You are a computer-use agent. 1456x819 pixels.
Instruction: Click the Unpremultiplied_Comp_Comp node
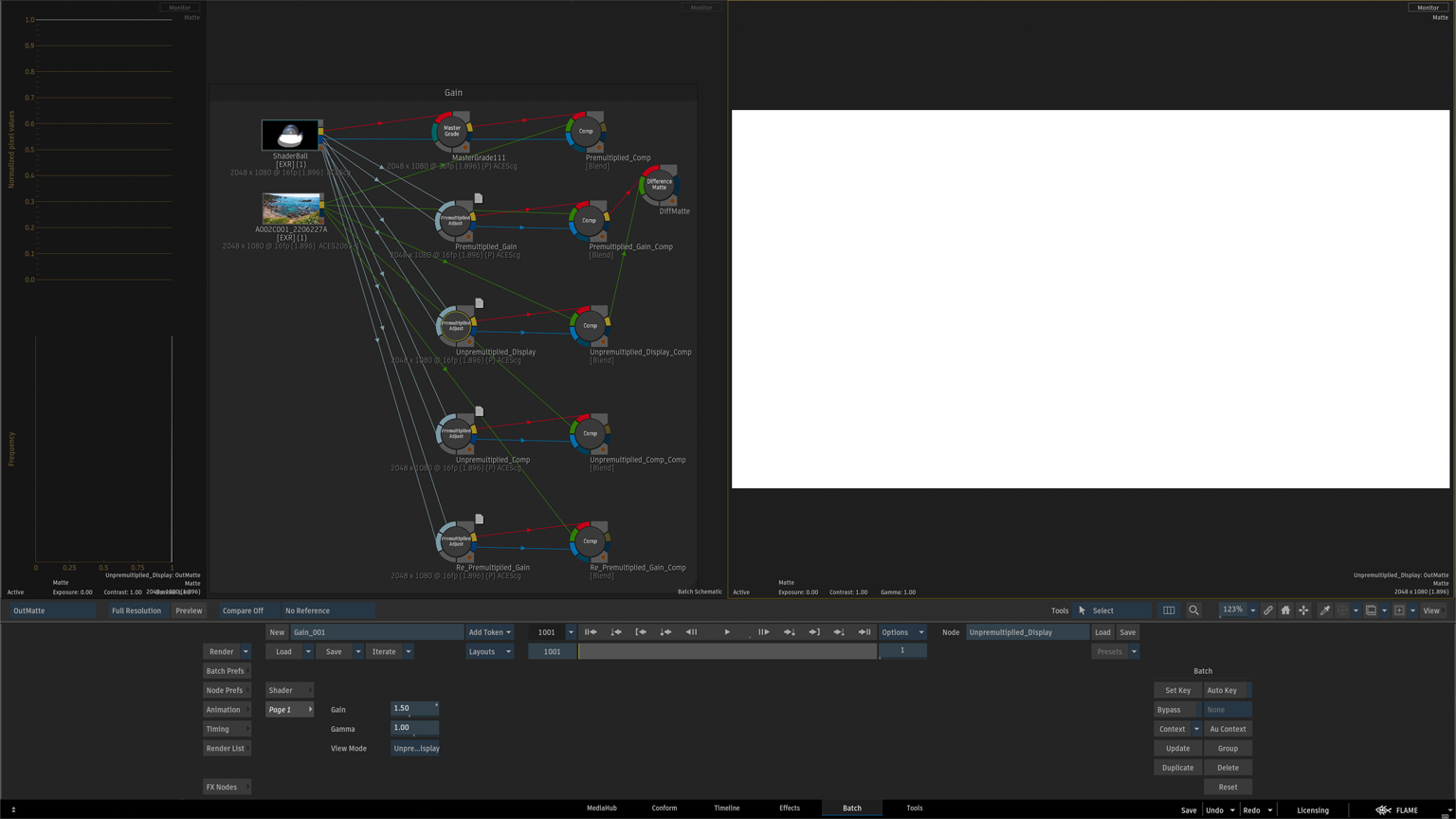click(x=590, y=433)
